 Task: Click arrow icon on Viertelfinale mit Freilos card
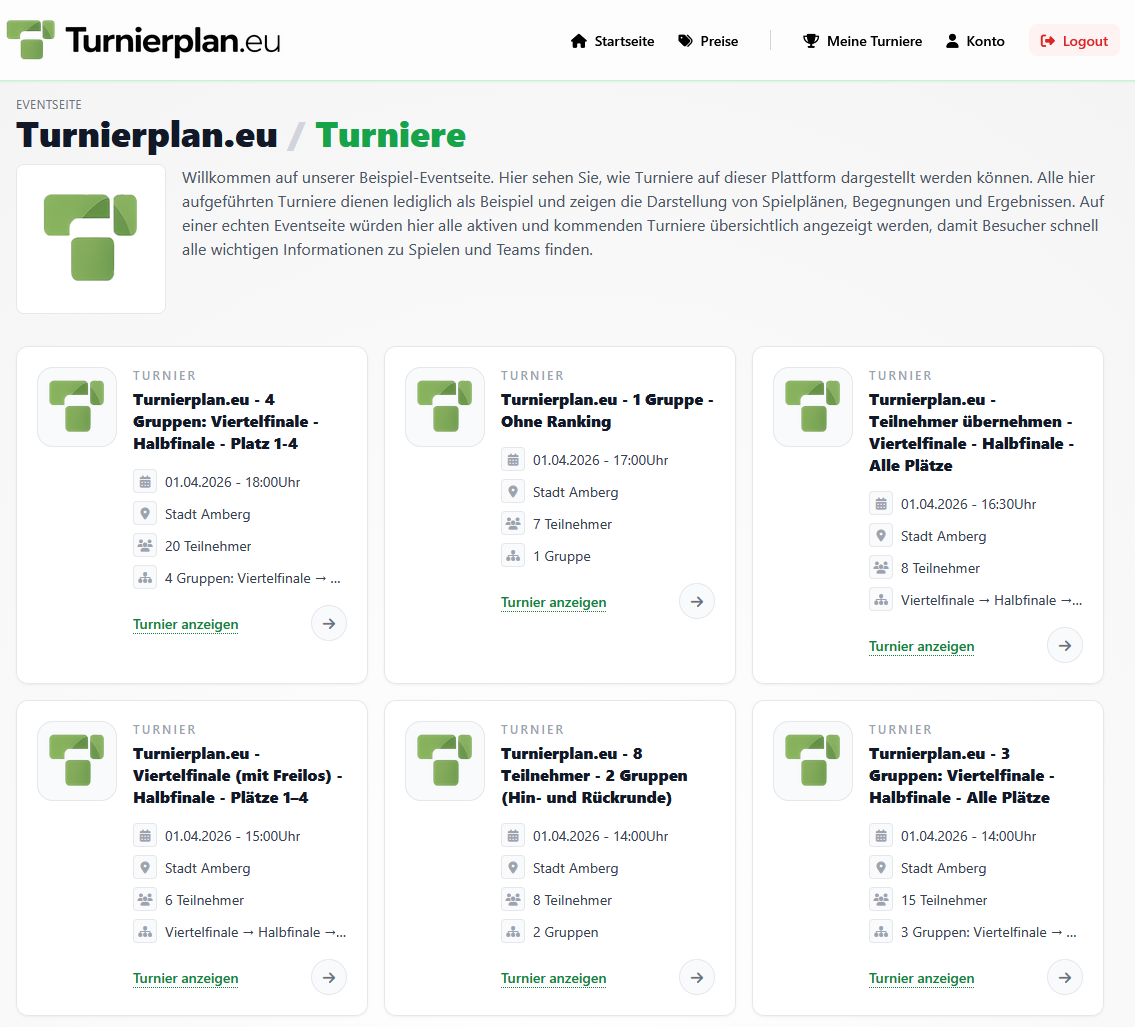point(329,977)
